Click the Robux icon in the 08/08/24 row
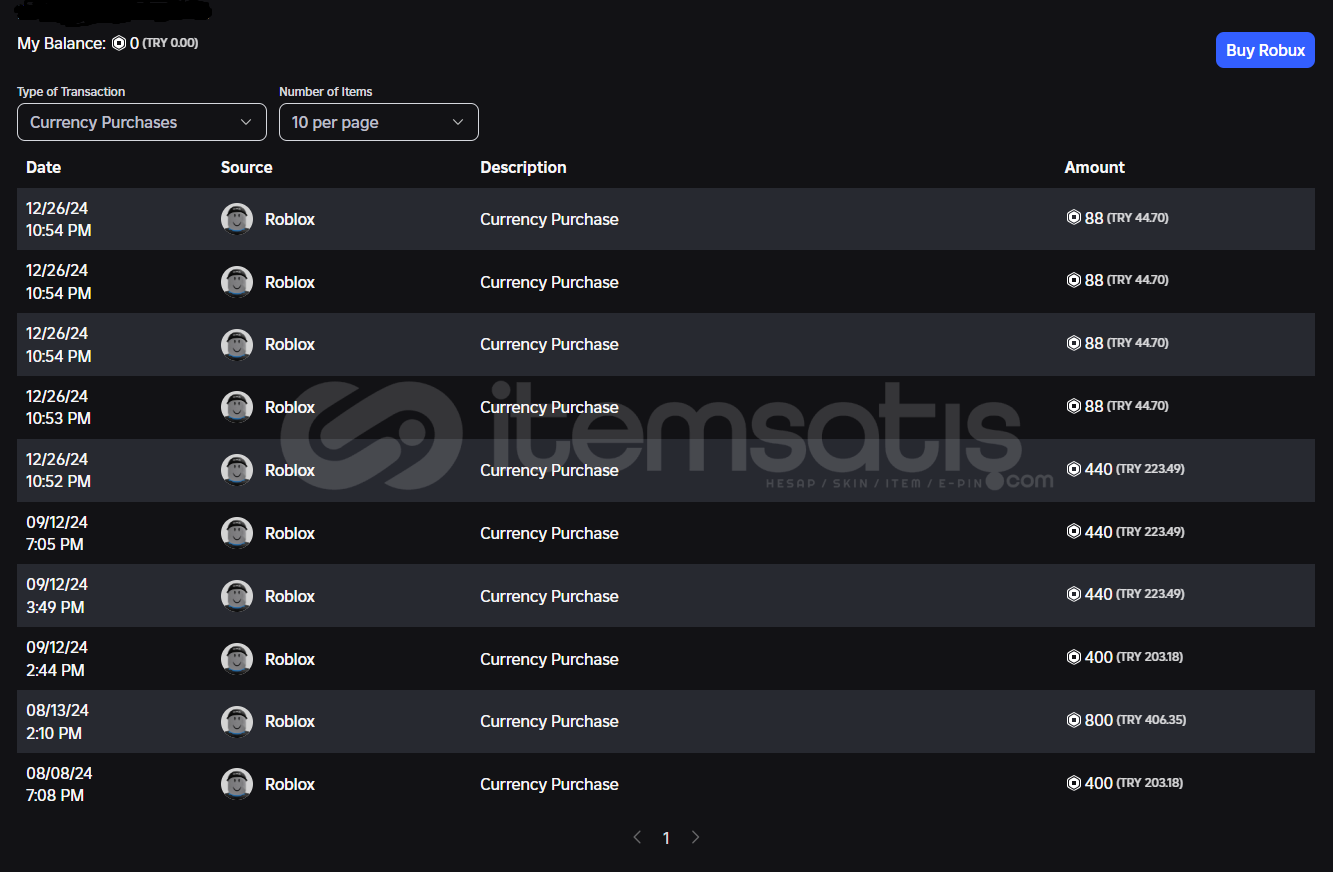This screenshot has width=1333, height=872. [x=1074, y=783]
